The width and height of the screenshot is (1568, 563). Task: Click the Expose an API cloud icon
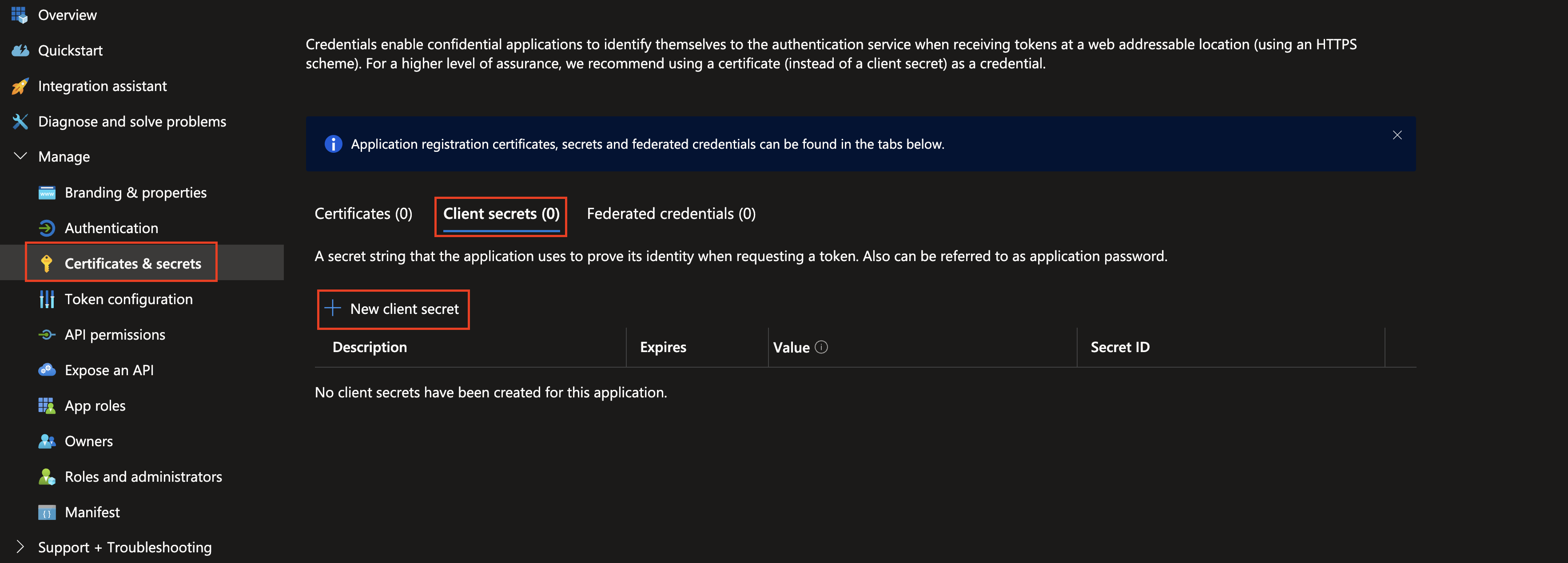coord(47,370)
